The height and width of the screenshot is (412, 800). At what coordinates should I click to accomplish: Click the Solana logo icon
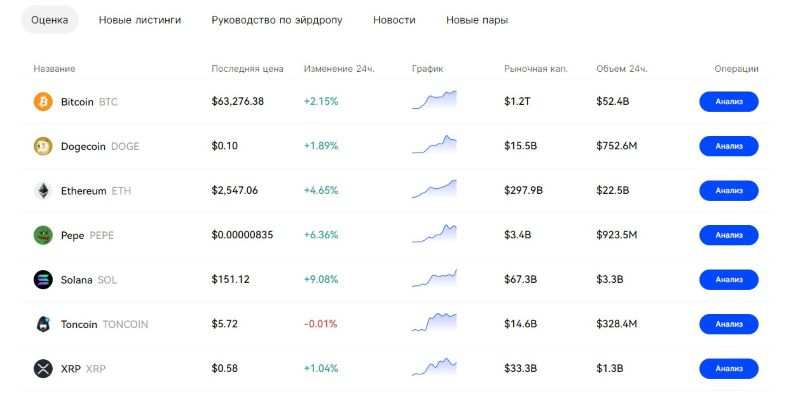(x=43, y=280)
